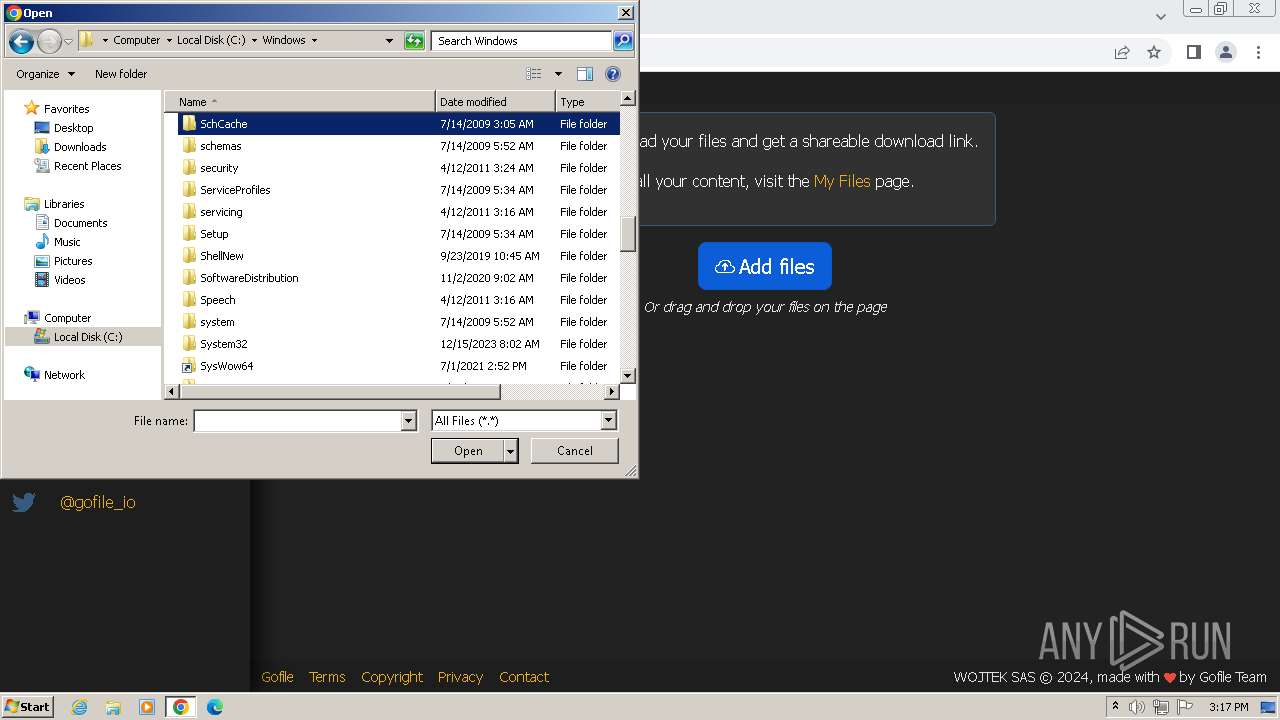Open the Copyright footer link
The width and height of the screenshot is (1280, 720).
(x=392, y=677)
